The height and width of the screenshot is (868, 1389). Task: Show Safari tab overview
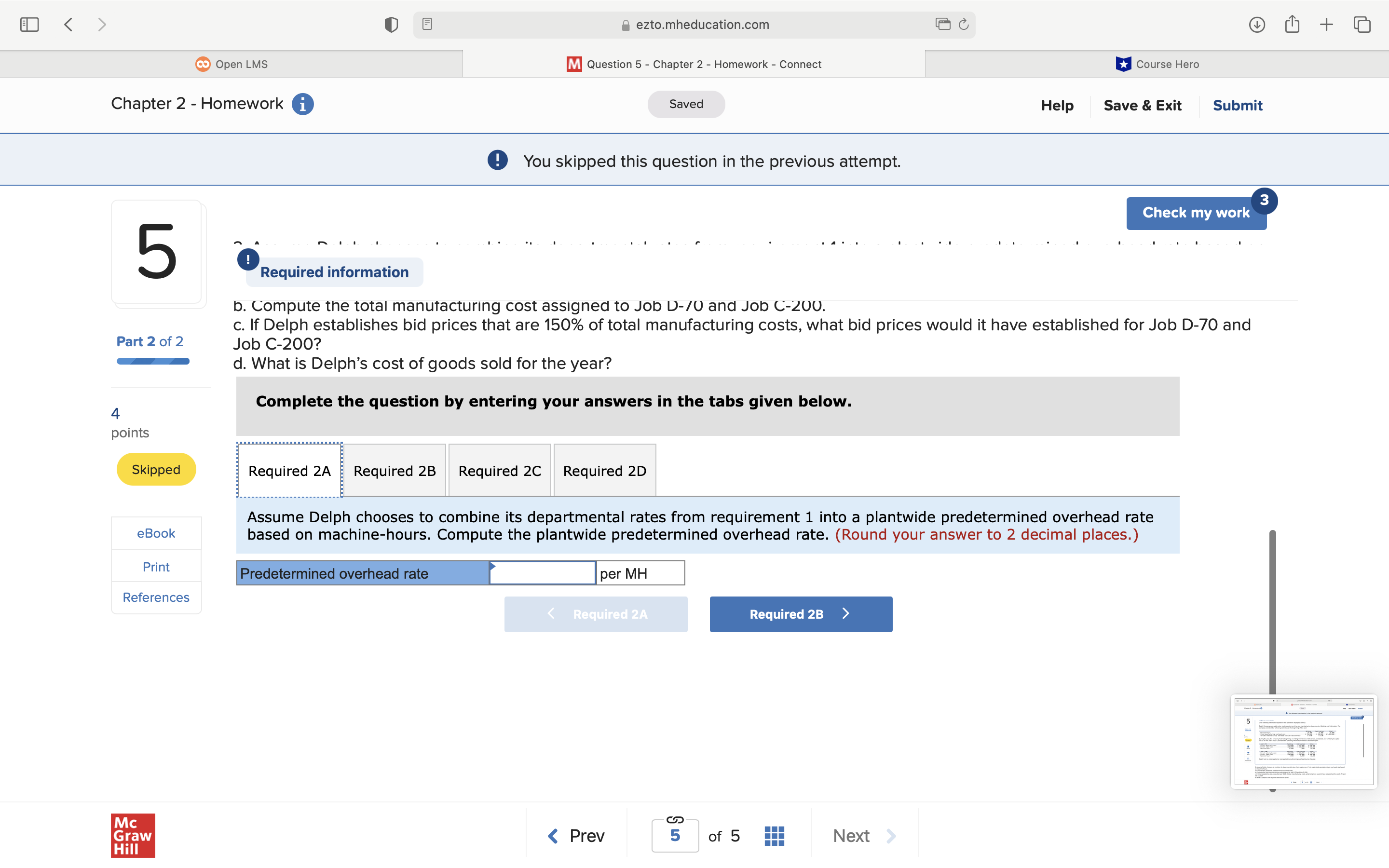(x=1362, y=25)
